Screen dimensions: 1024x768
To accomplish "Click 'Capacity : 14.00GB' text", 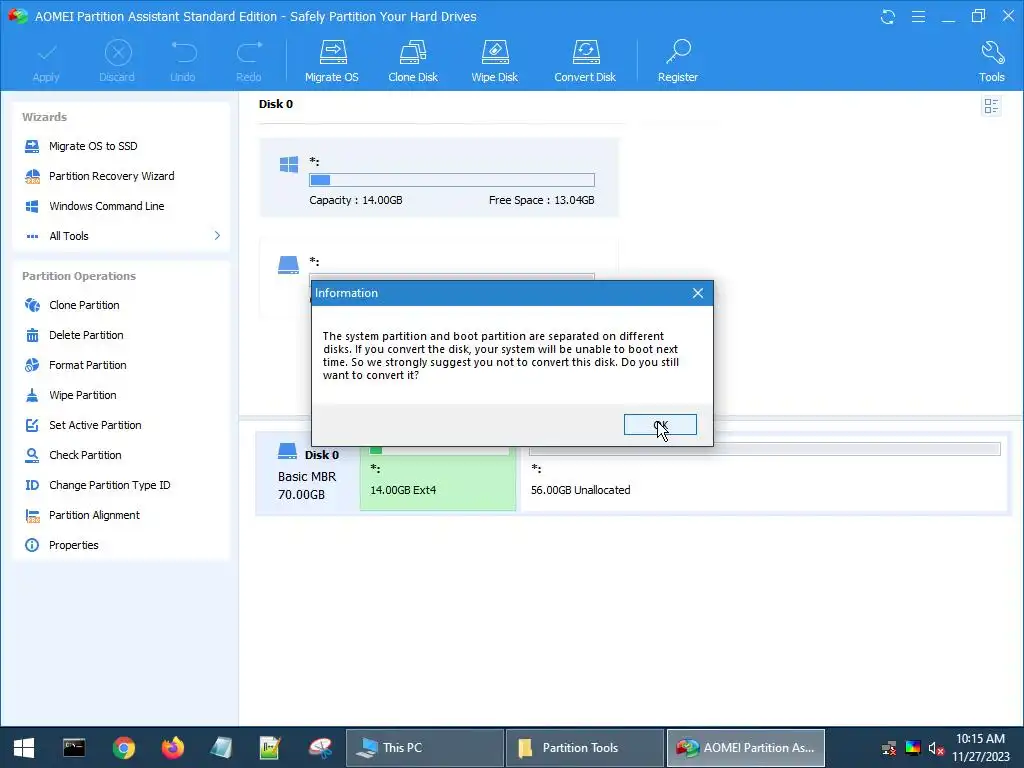I will pyautogui.click(x=356, y=200).
